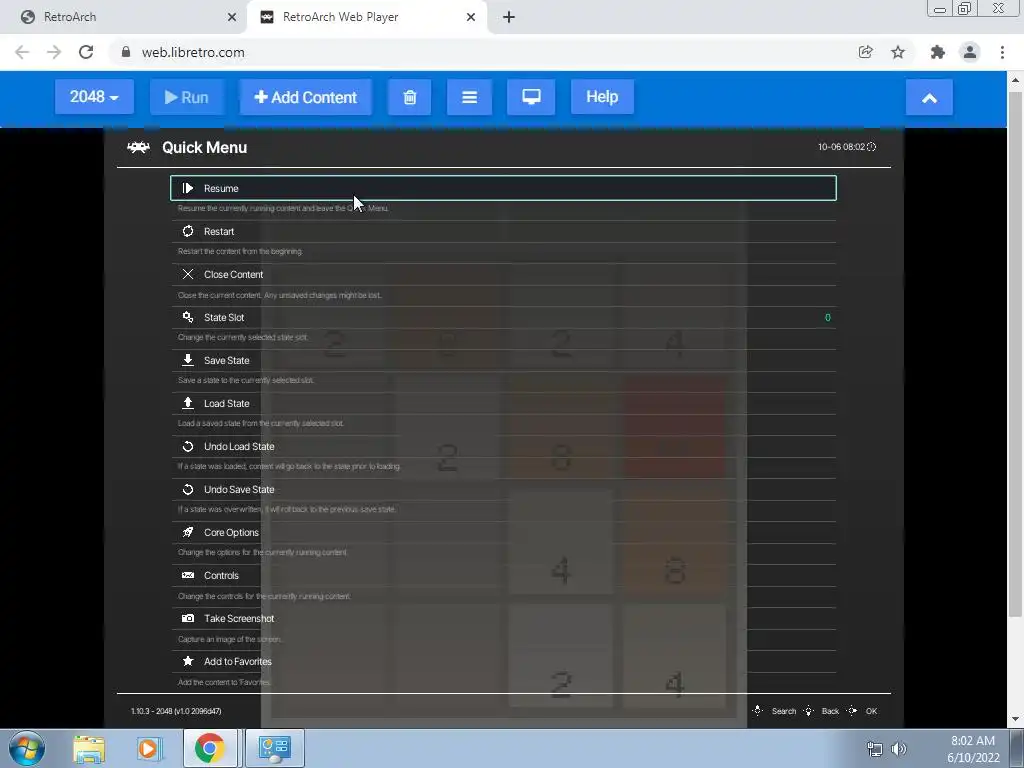Click the Resume play icon
The width and height of the screenshot is (1024, 768).
coord(187,188)
